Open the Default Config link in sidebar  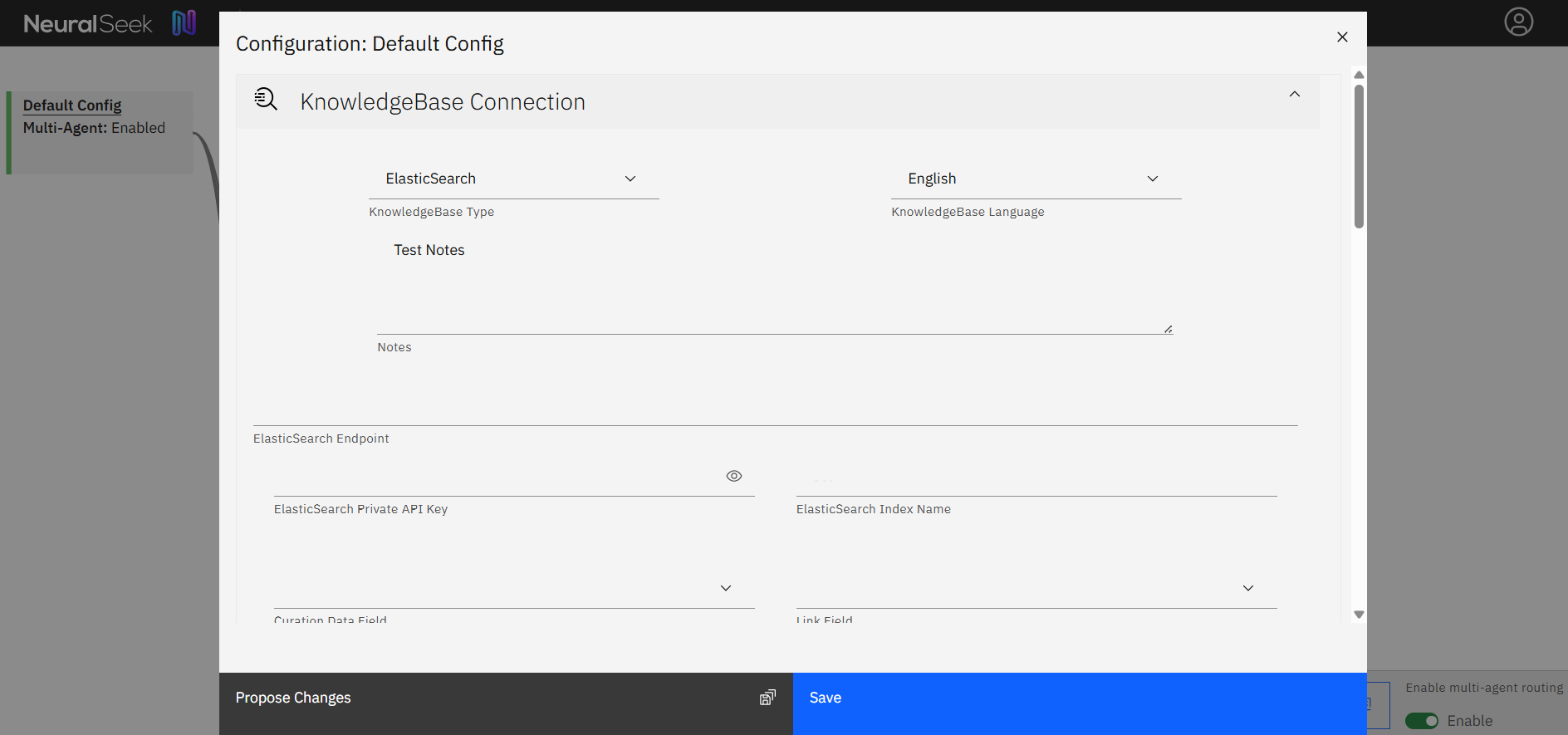72,105
